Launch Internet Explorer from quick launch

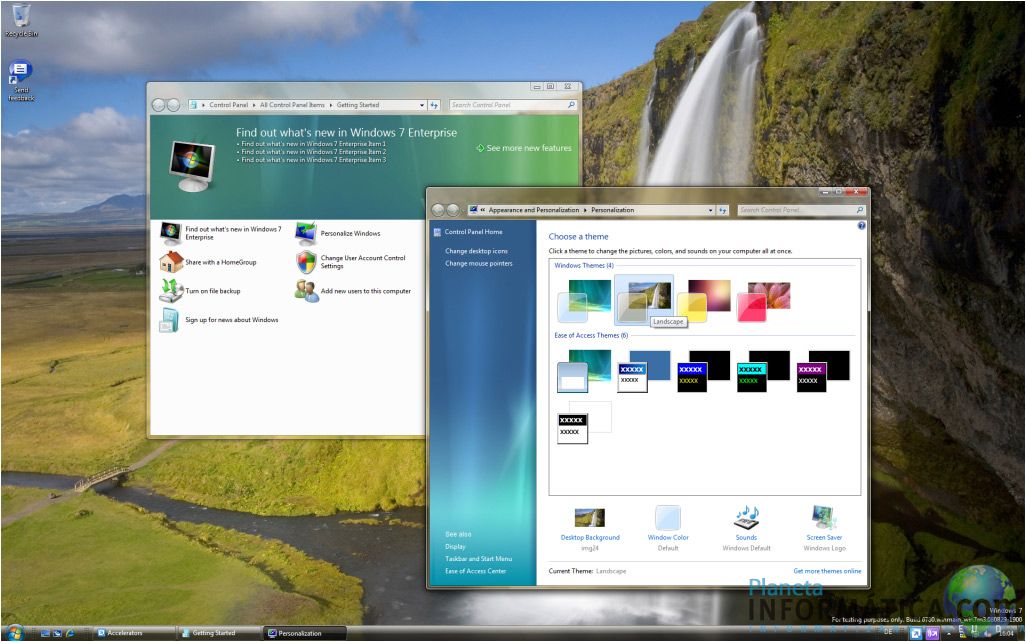coord(70,633)
